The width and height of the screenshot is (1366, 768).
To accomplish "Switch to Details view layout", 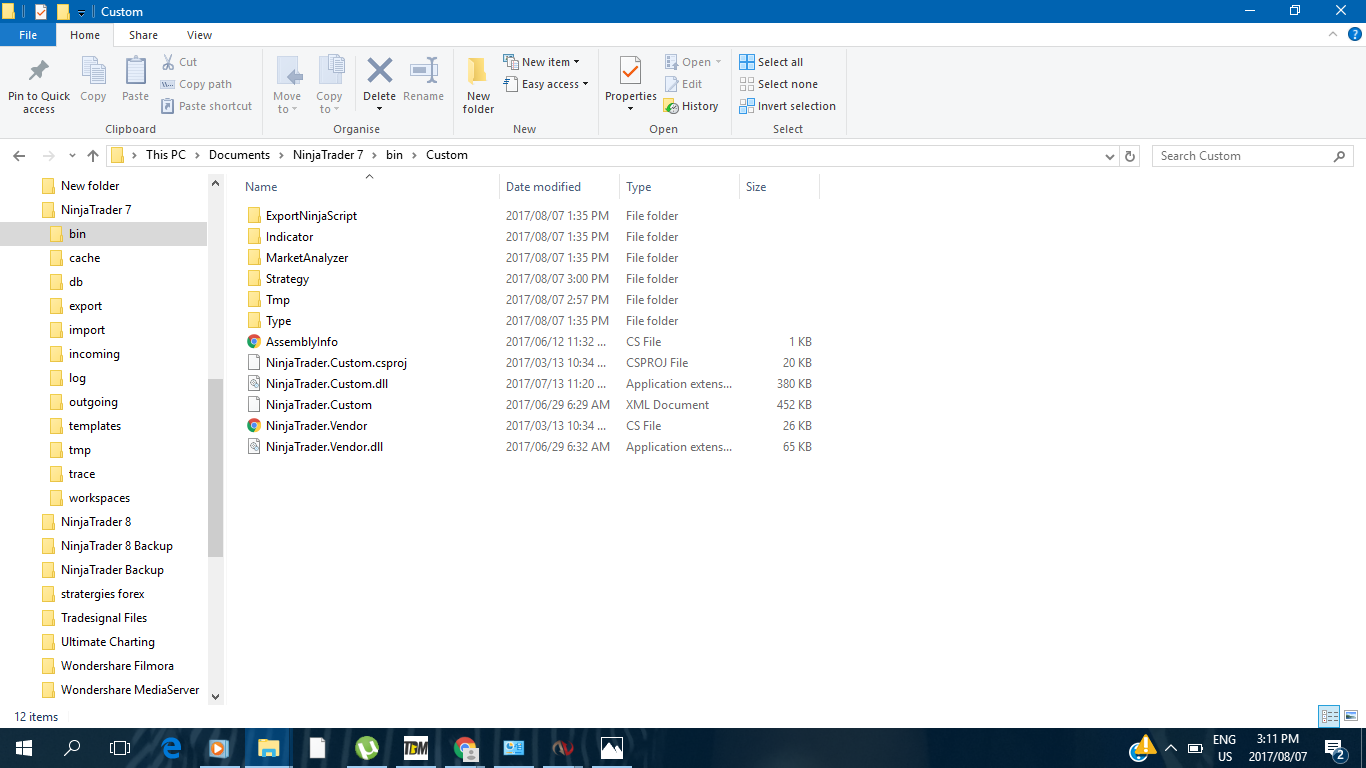I will click(x=1329, y=716).
